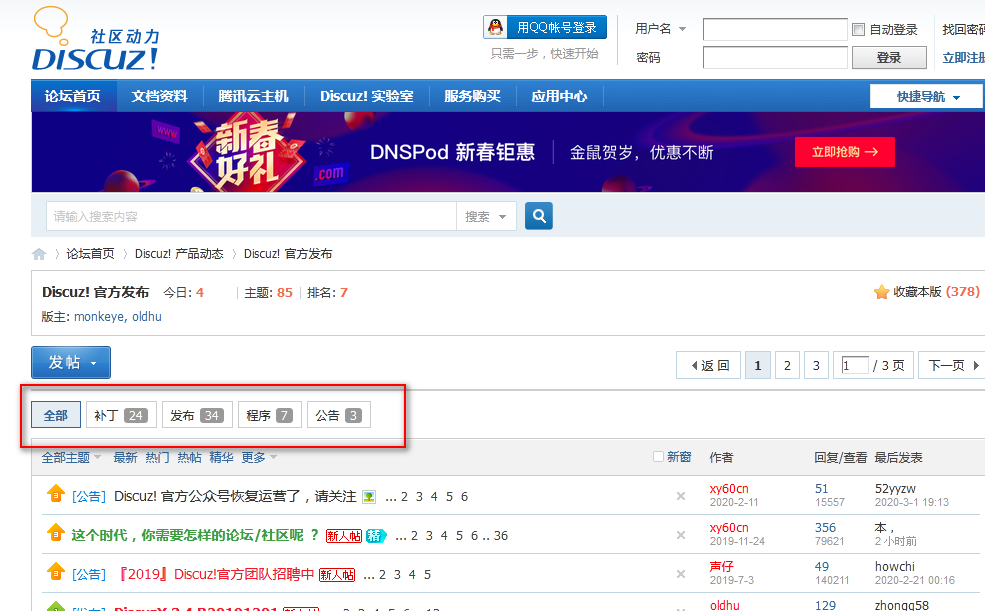Click reply count 356
This screenshot has height=611, width=985.
(825, 528)
